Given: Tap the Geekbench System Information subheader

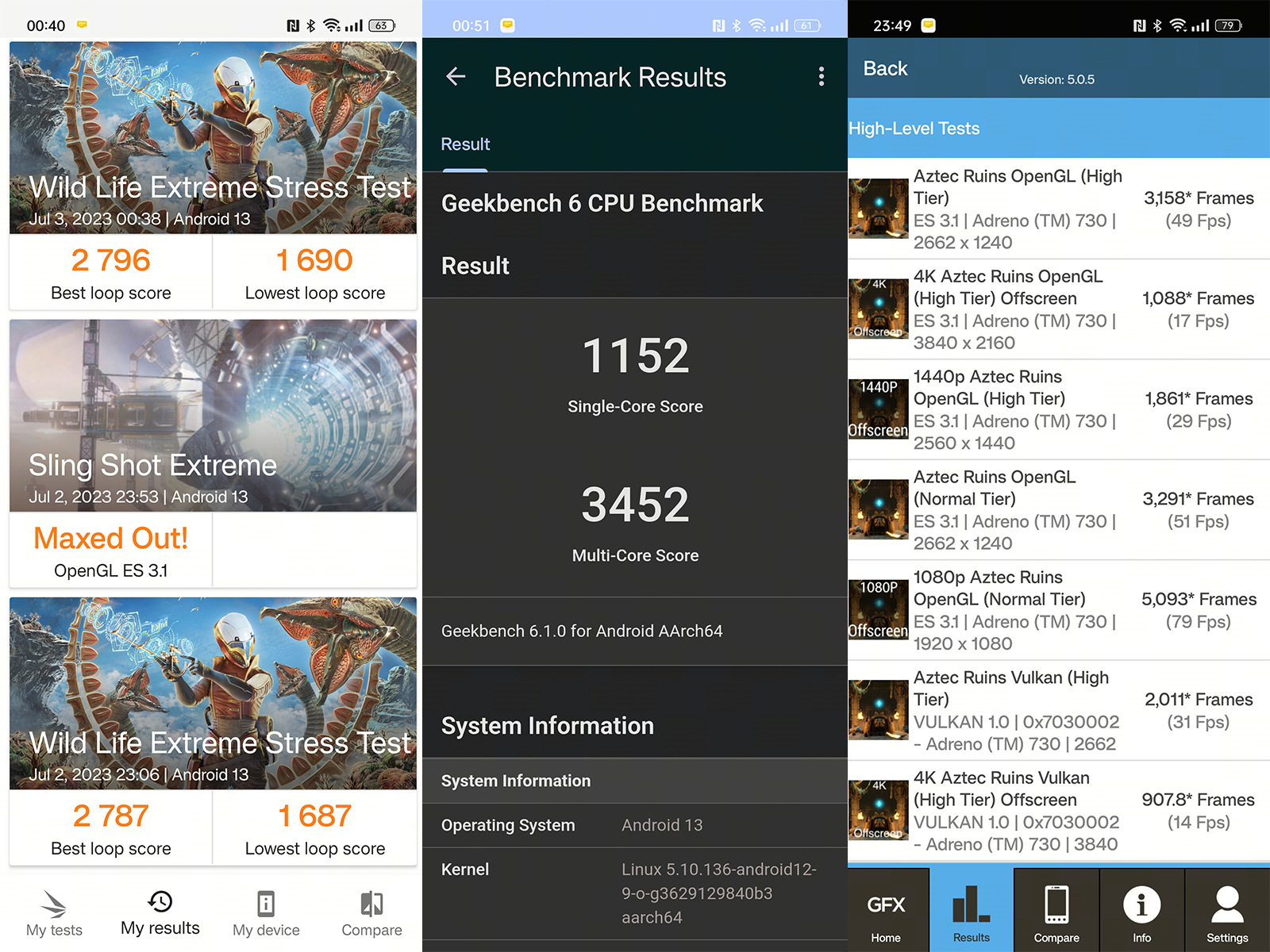Looking at the screenshot, I should click(516, 781).
